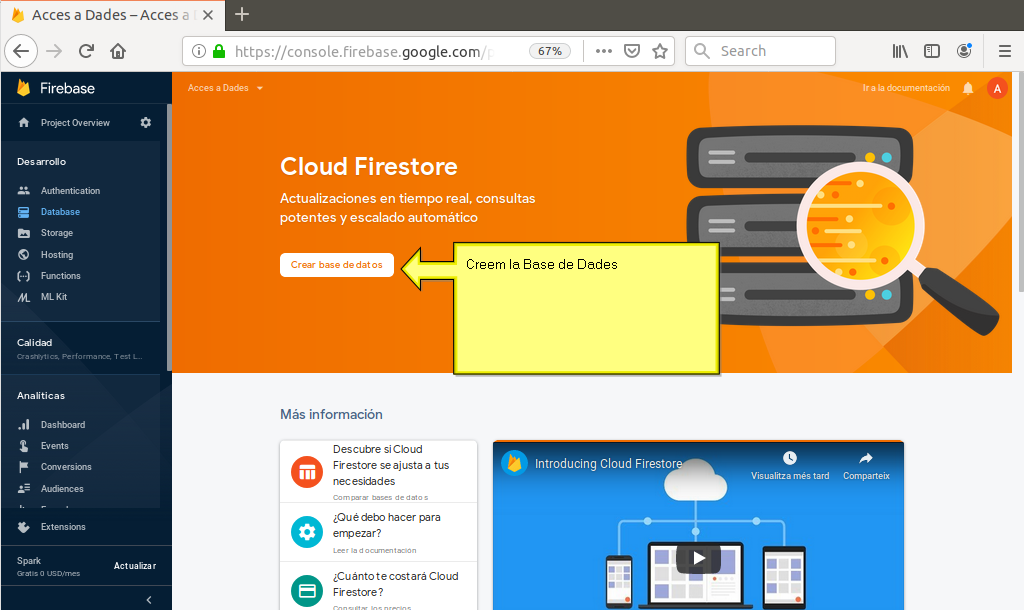Open Analytics Dashboard

point(63,425)
